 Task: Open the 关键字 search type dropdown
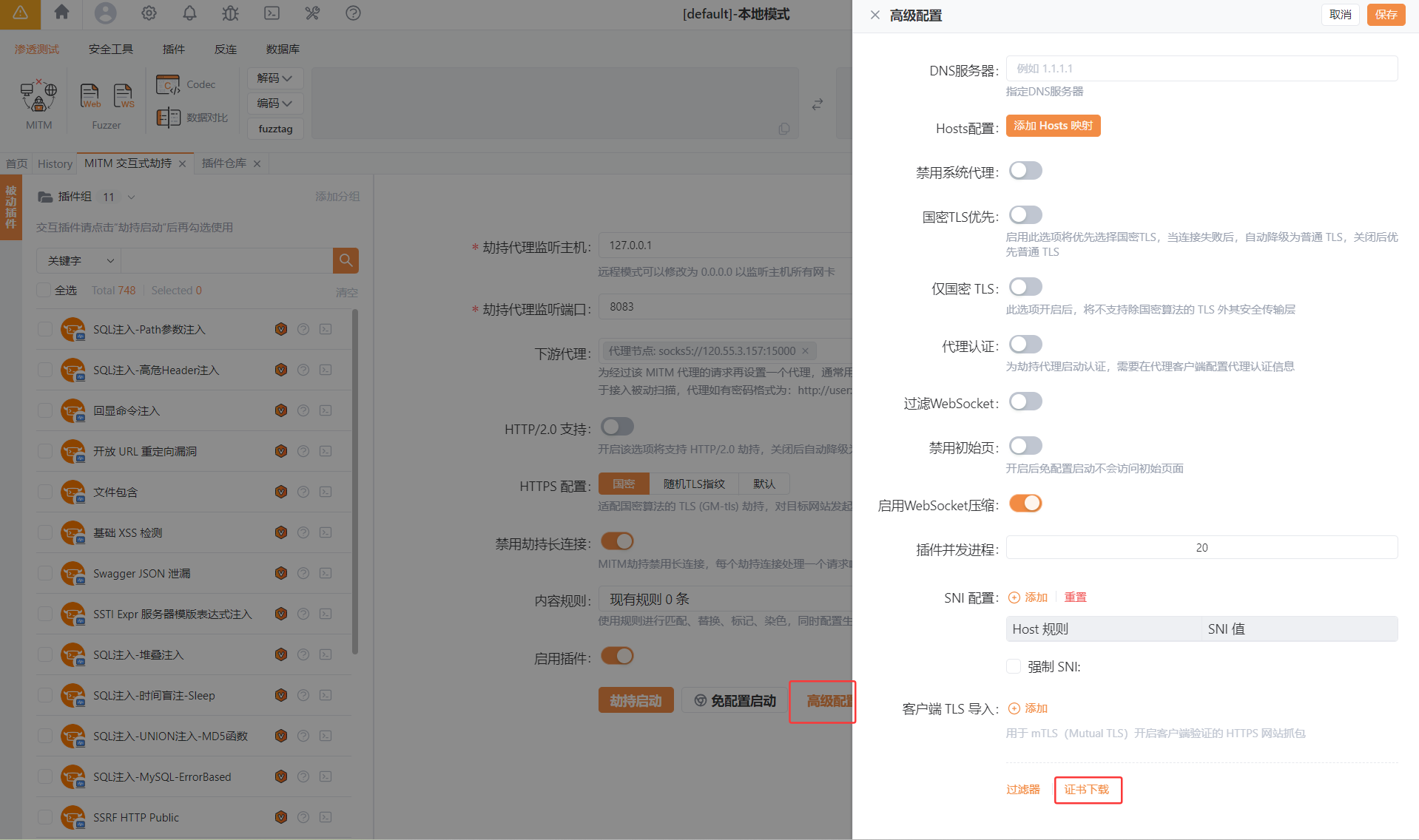(x=79, y=261)
